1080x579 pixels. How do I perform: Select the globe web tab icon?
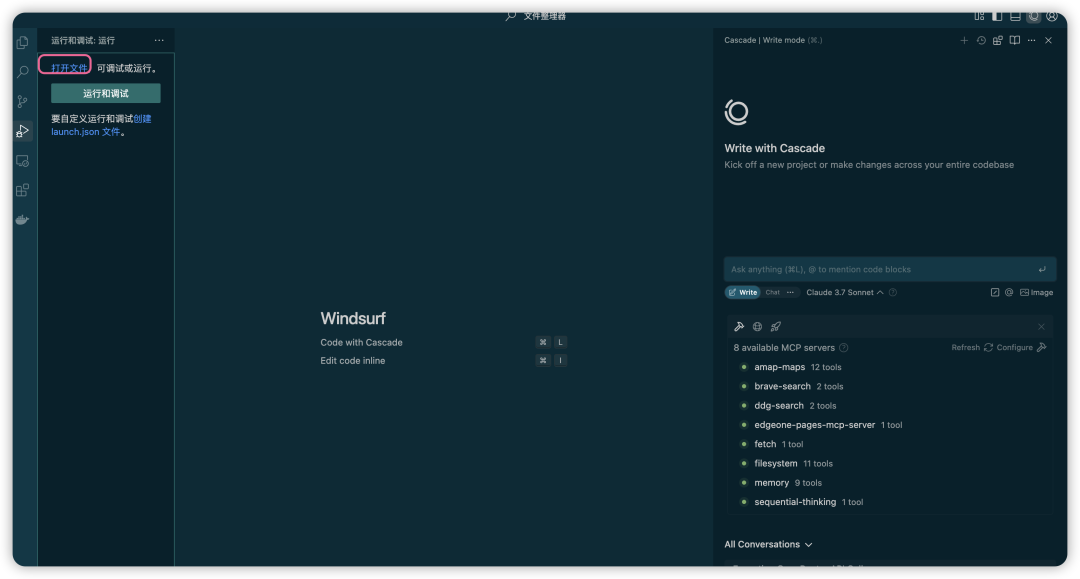[x=758, y=326]
